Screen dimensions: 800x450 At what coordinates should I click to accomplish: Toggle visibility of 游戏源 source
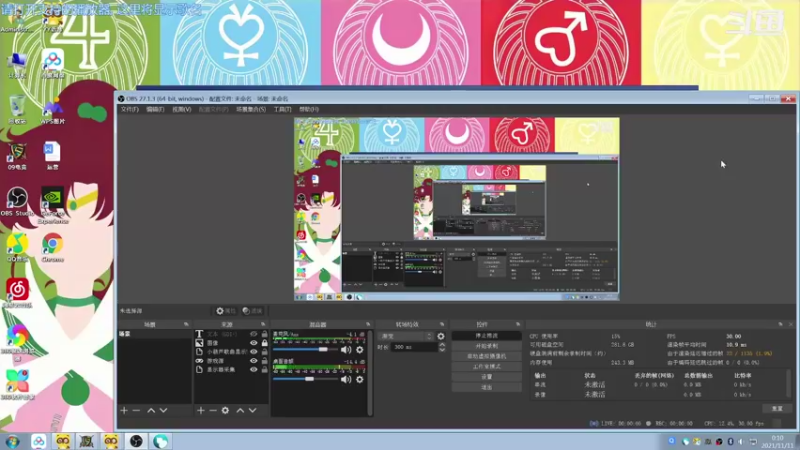point(254,361)
